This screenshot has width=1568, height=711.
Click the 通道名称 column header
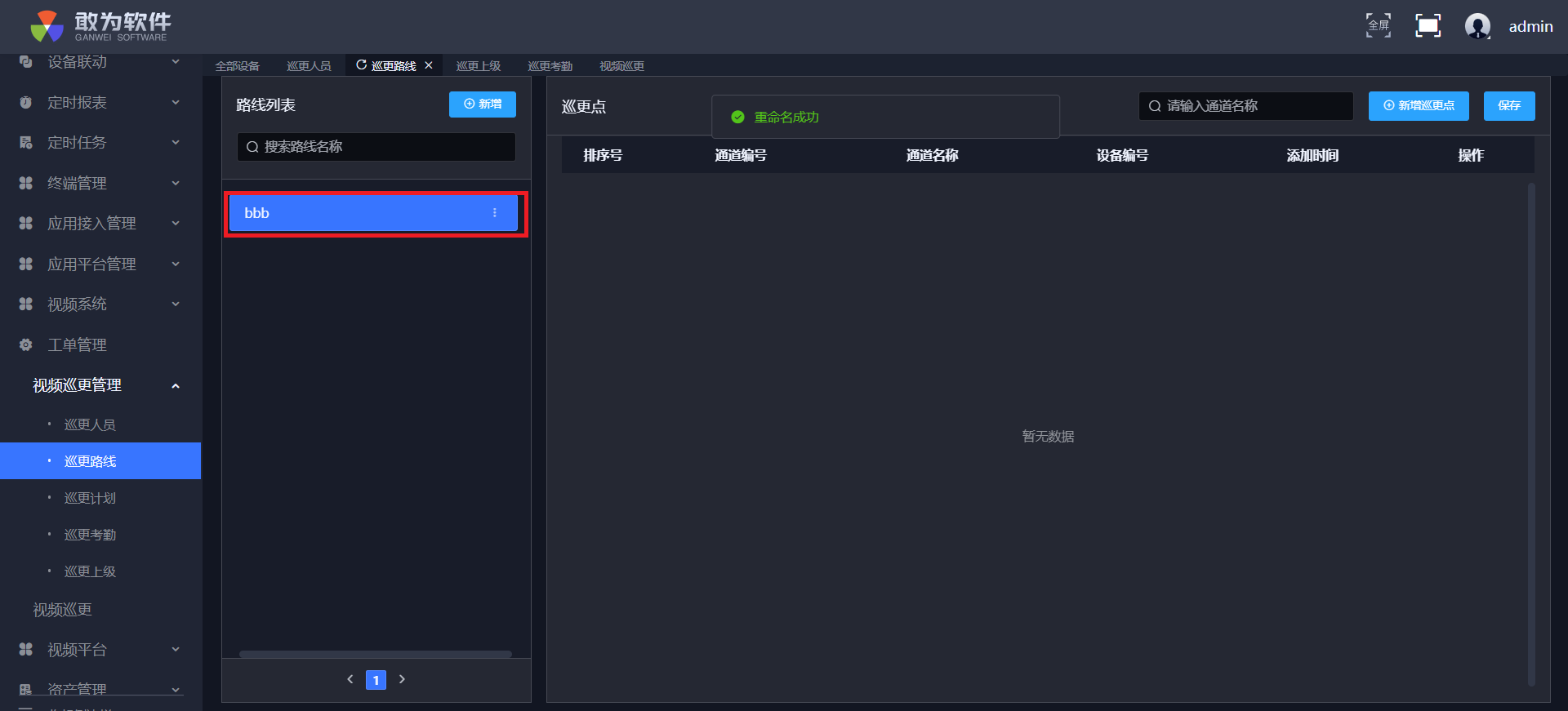[932, 156]
